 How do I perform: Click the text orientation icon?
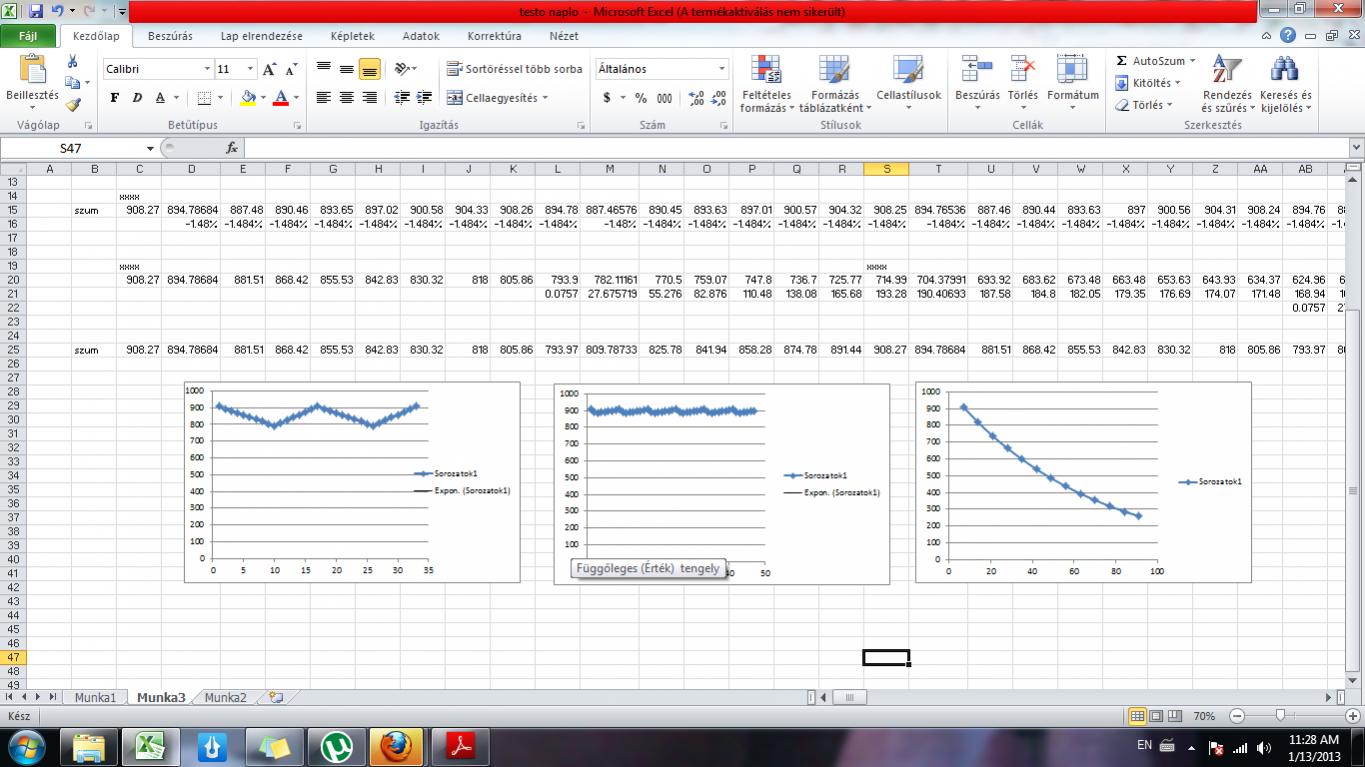point(402,69)
